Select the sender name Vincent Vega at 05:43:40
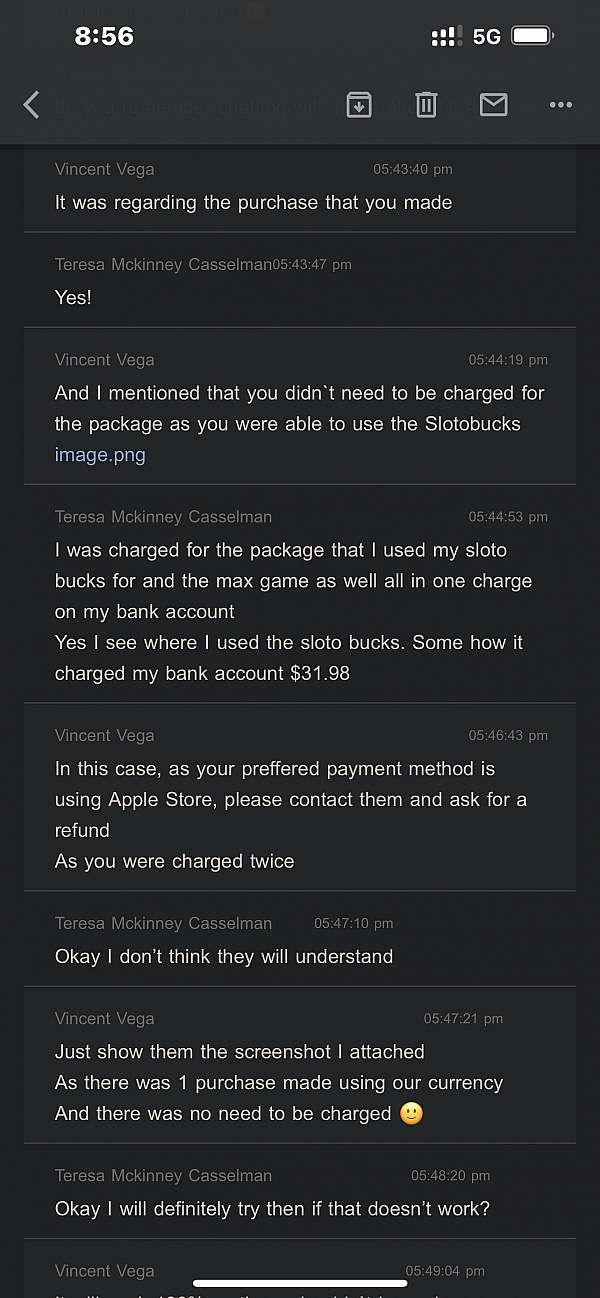Image resolution: width=600 pixels, height=1298 pixels. (x=105, y=170)
